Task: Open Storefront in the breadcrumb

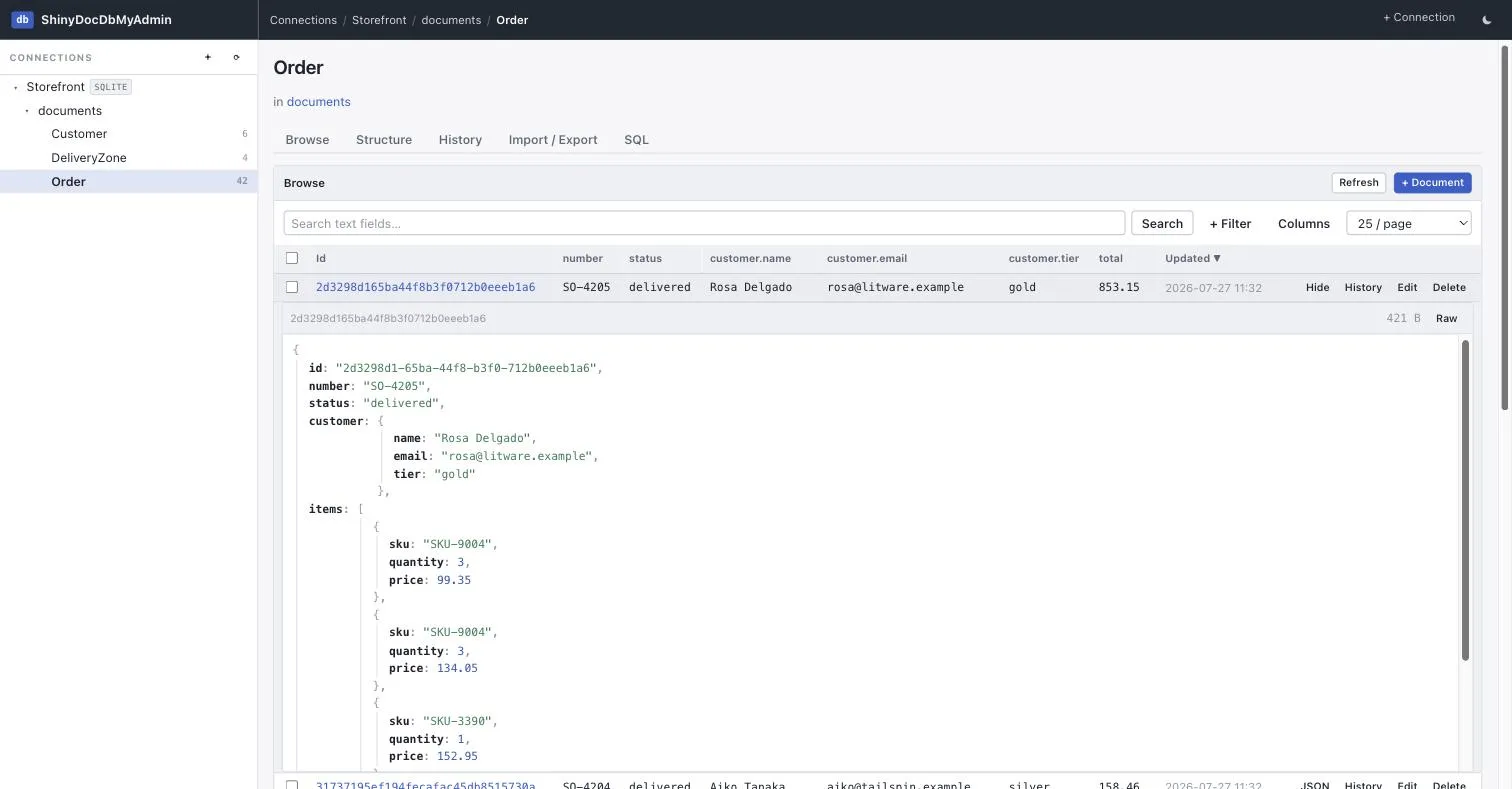Action: pyautogui.click(x=379, y=20)
